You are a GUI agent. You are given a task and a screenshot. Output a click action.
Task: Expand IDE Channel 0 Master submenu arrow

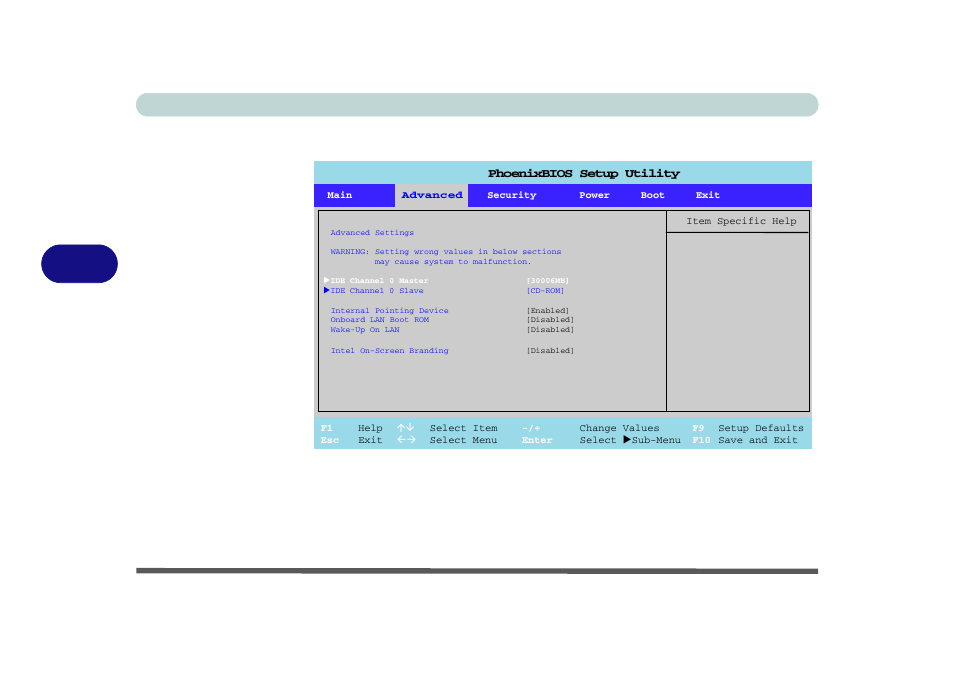click(x=327, y=281)
